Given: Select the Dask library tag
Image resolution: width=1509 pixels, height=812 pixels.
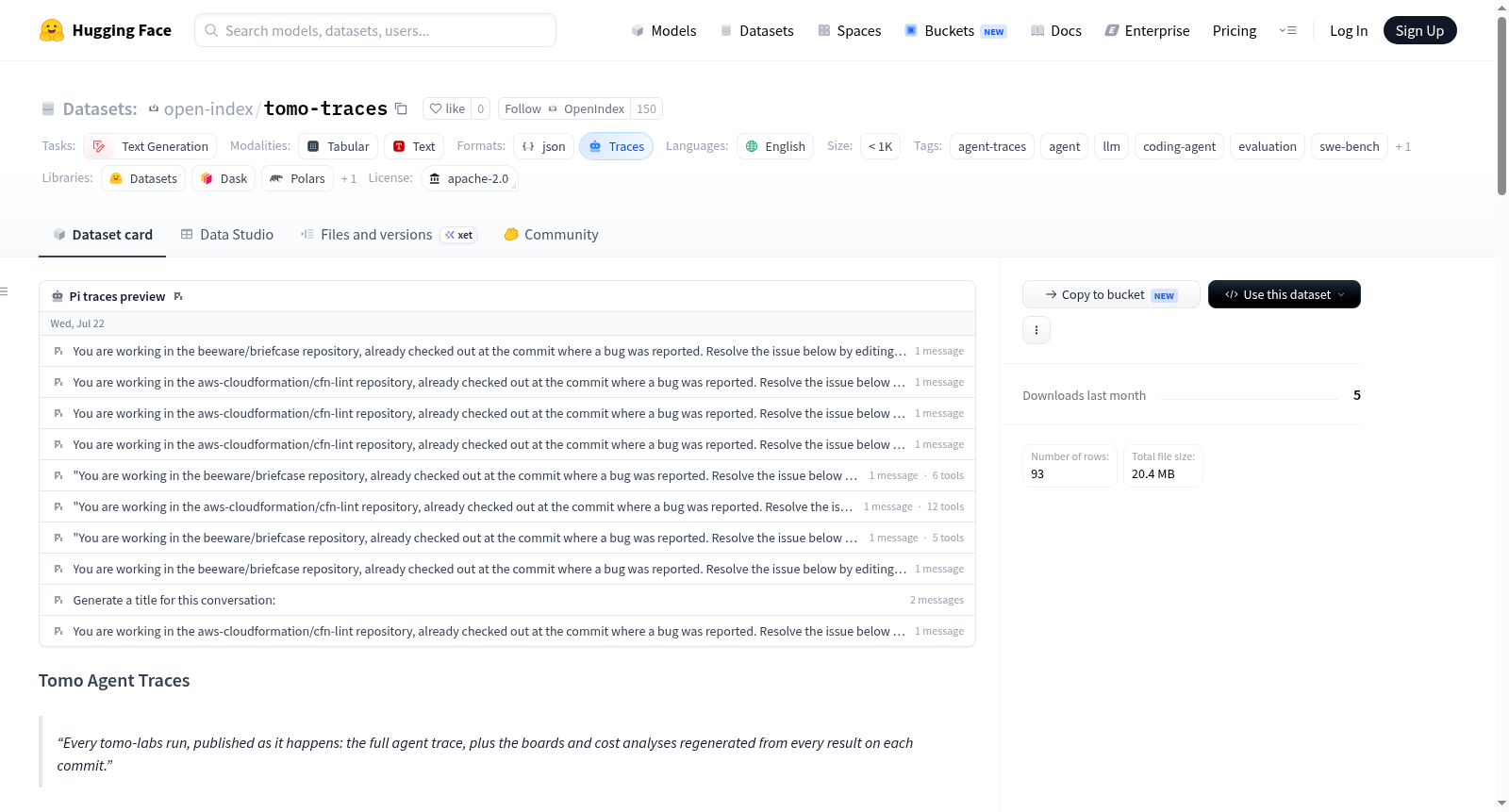Looking at the screenshot, I should click(x=224, y=178).
